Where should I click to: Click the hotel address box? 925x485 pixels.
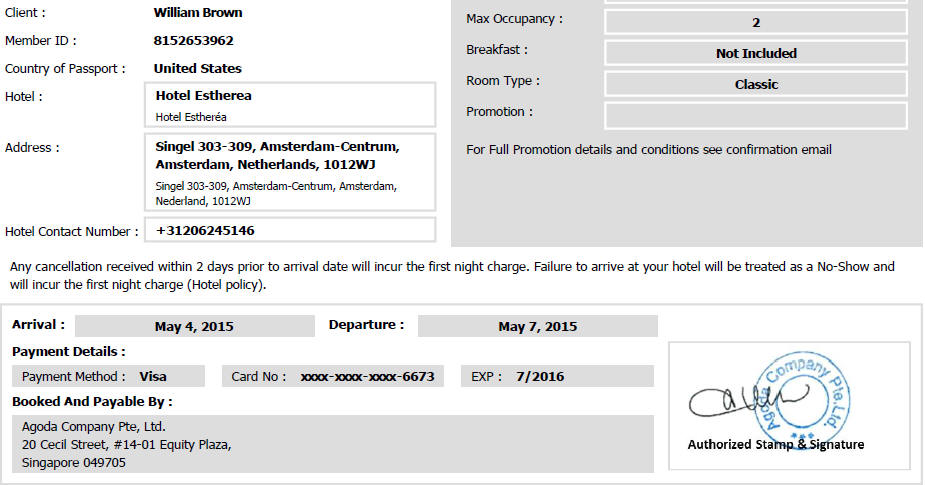tap(290, 172)
